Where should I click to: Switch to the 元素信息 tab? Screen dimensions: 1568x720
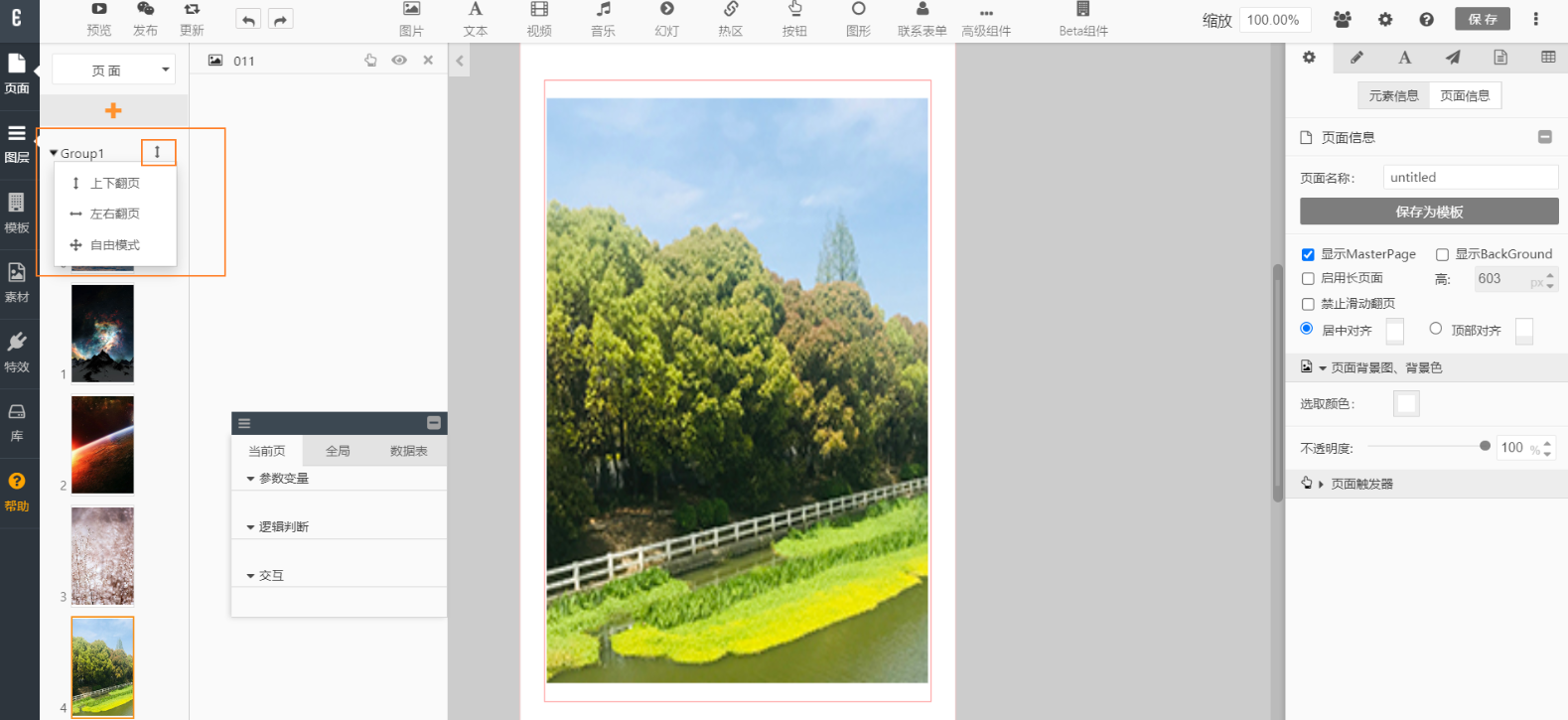tap(1393, 96)
